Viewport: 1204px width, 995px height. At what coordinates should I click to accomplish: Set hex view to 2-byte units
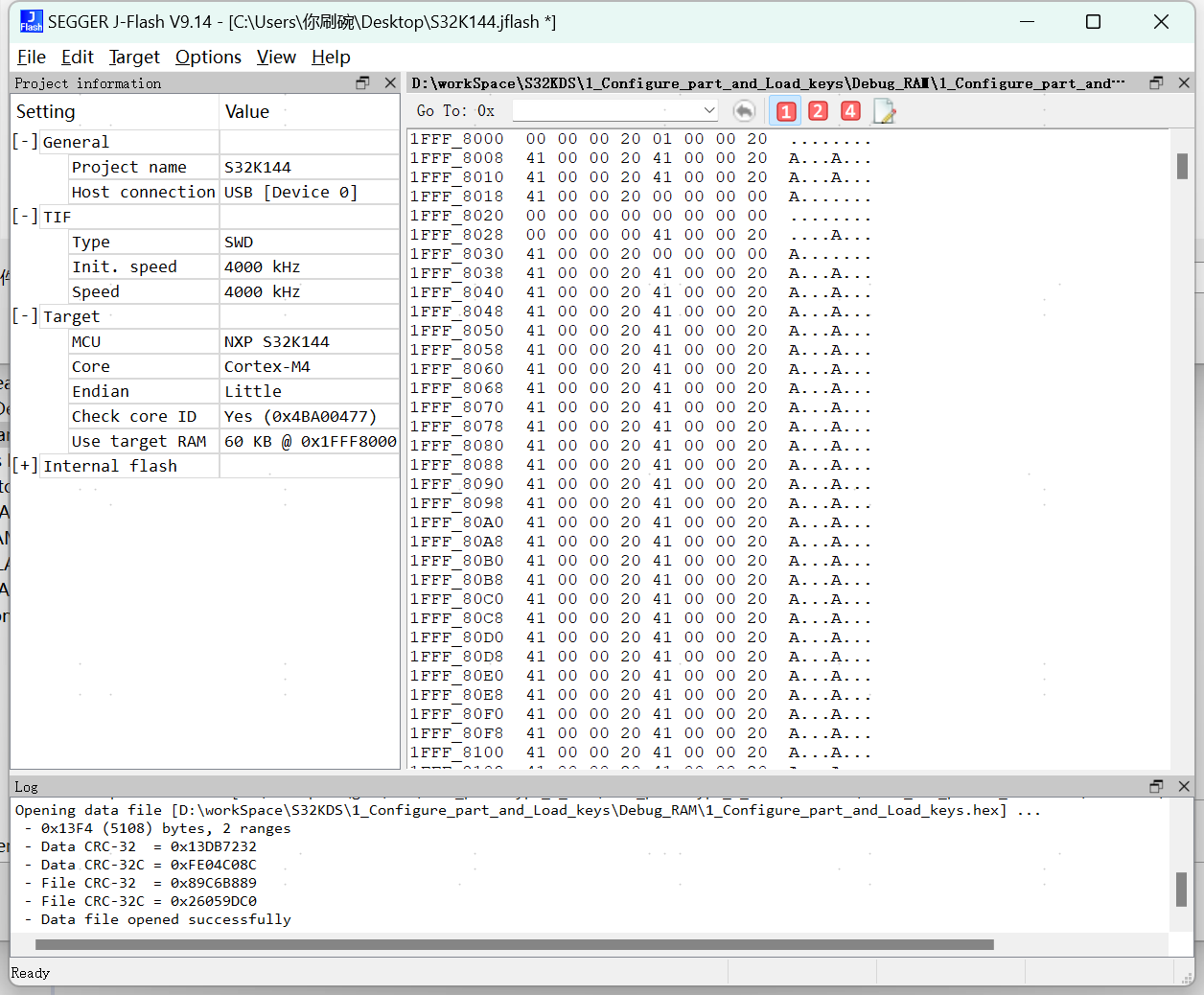pyautogui.click(x=818, y=111)
